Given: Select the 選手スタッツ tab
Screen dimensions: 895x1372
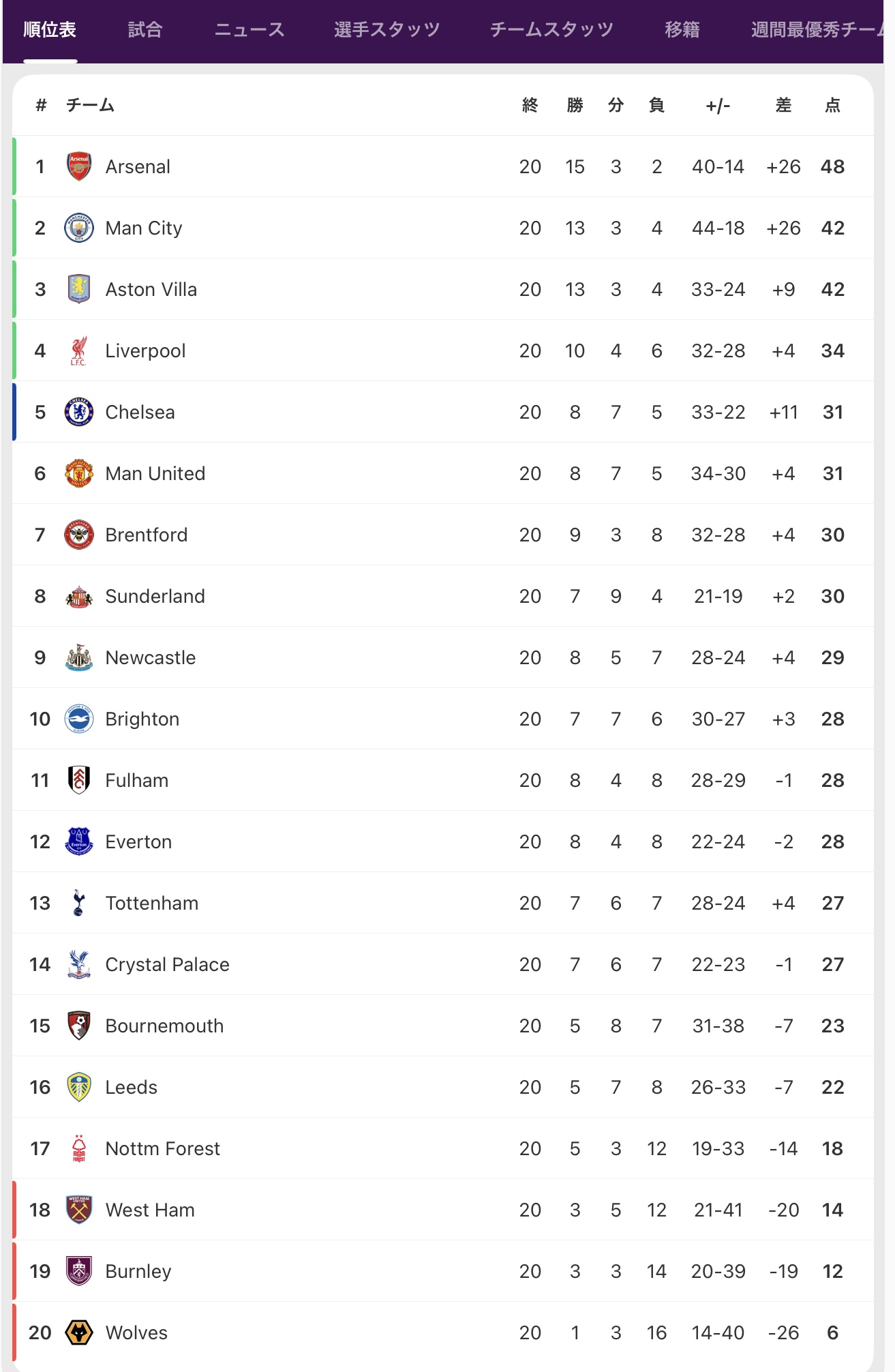Looking at the screenshot, I should coord(387,29).
